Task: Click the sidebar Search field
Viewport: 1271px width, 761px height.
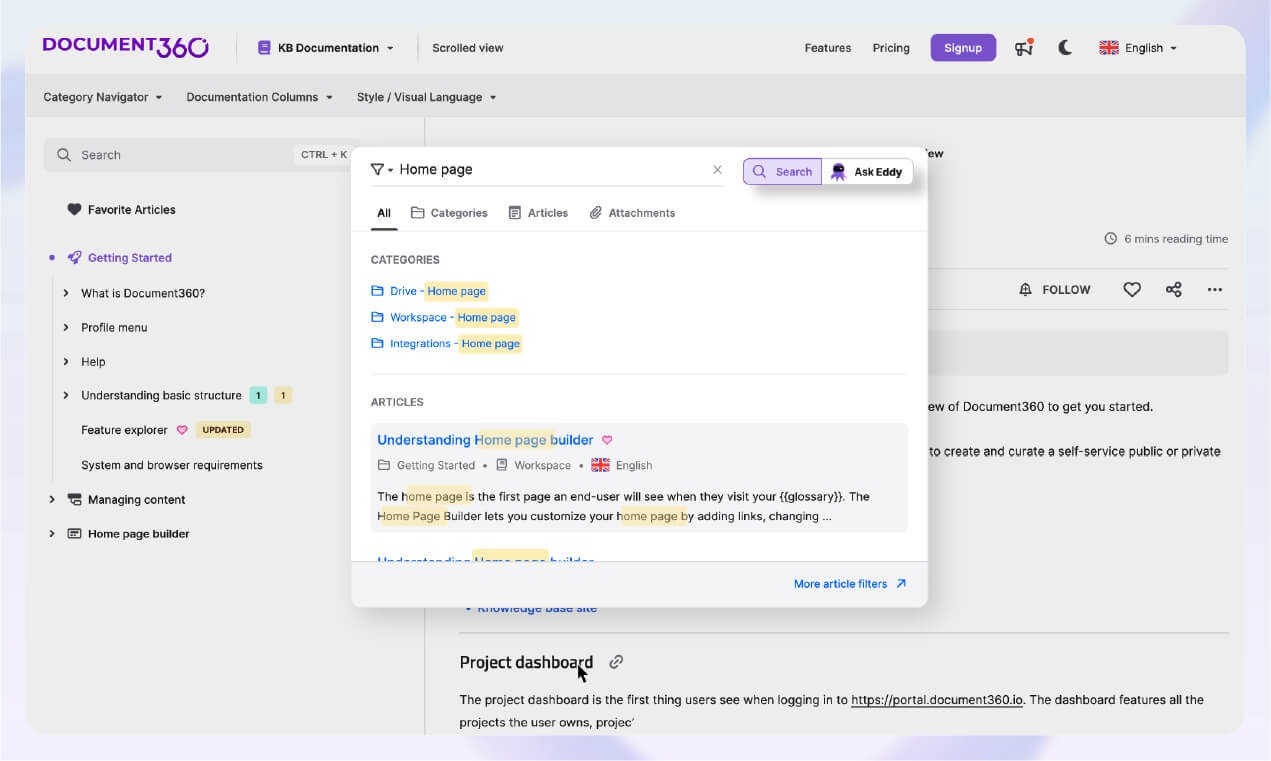Action: [200, 155]
